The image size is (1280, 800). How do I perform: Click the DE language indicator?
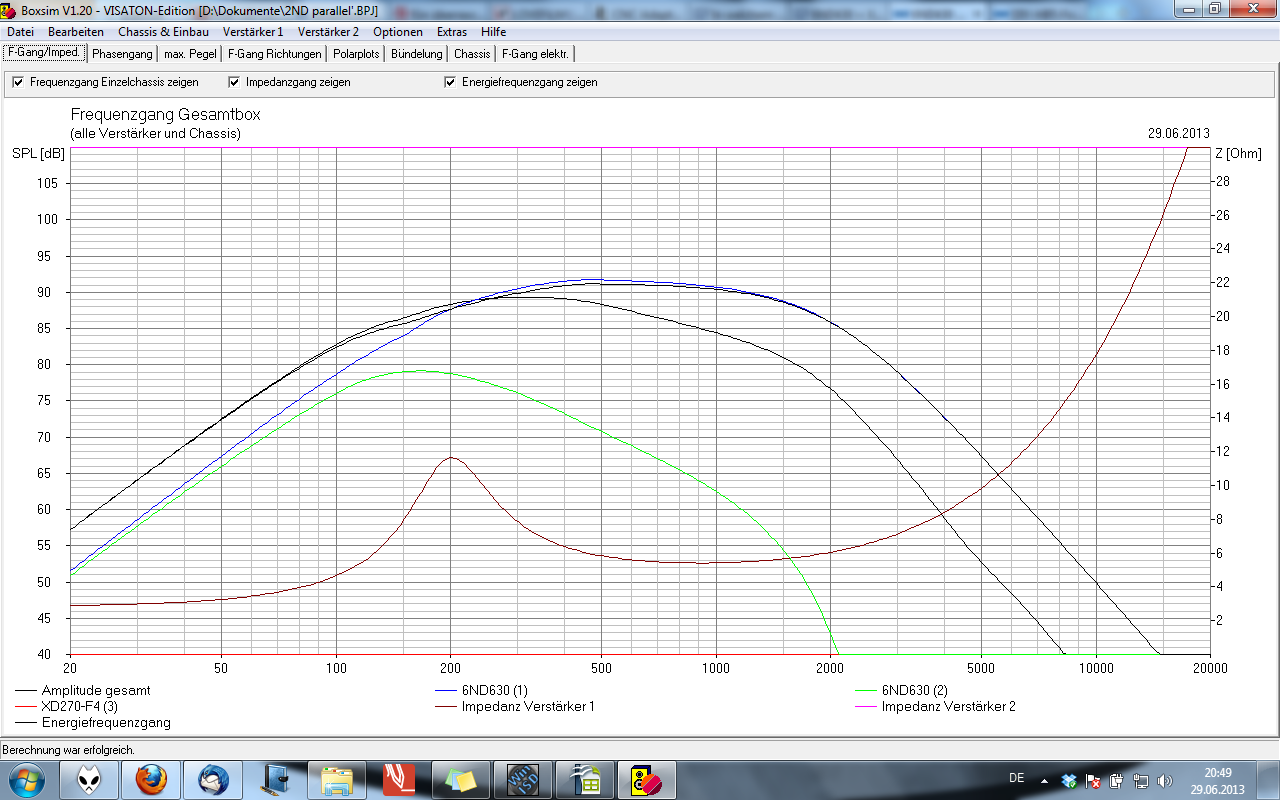click(x=1016, y=778)
